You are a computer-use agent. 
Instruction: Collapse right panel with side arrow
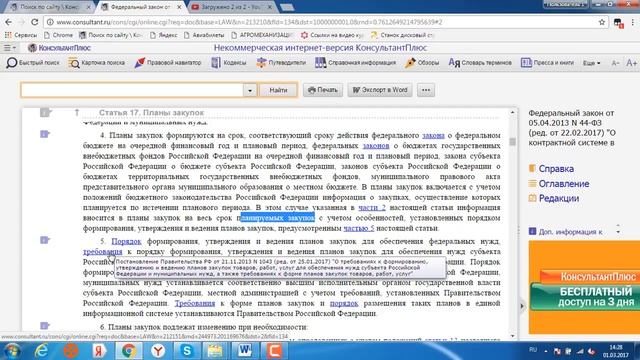pyautogui.click(x=522, y=306)
